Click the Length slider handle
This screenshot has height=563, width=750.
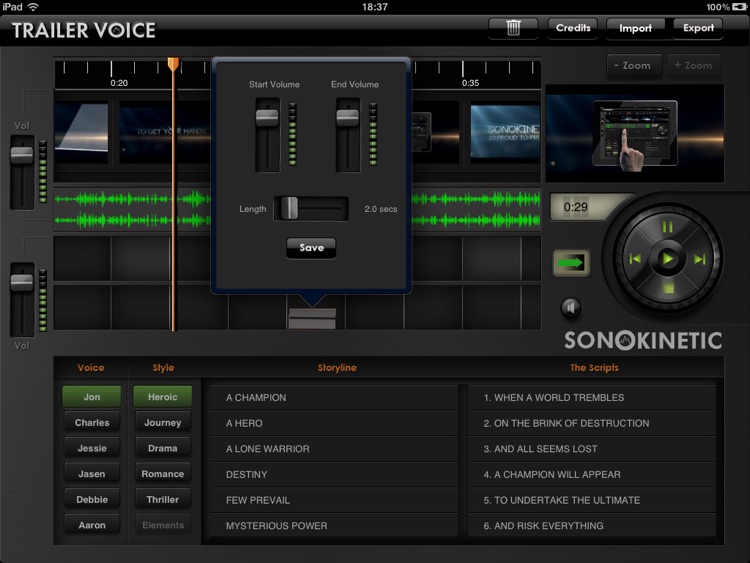click(289, 208)
